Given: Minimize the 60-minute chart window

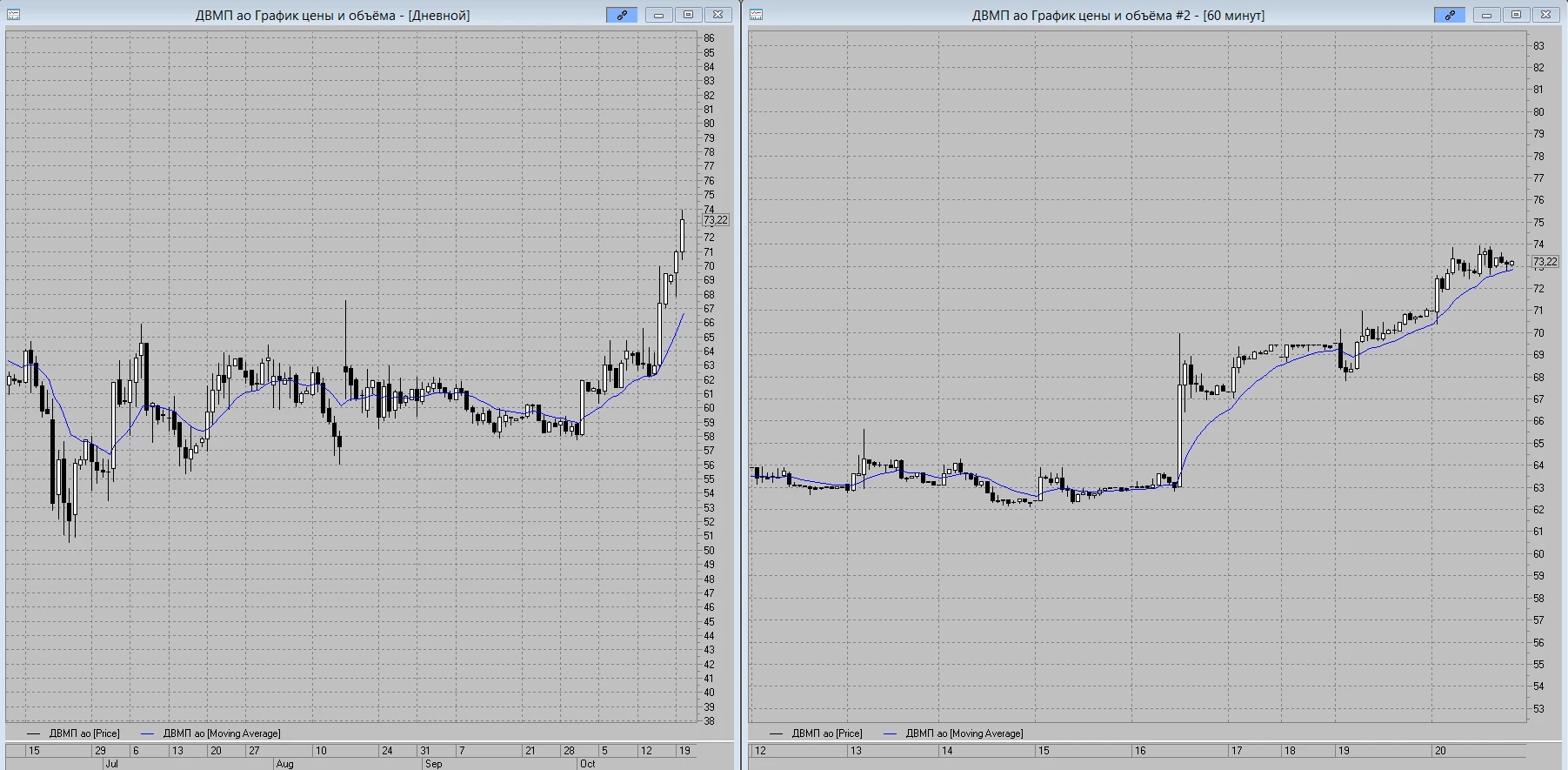Looking at the screenshot, I should click(1487, 15).
